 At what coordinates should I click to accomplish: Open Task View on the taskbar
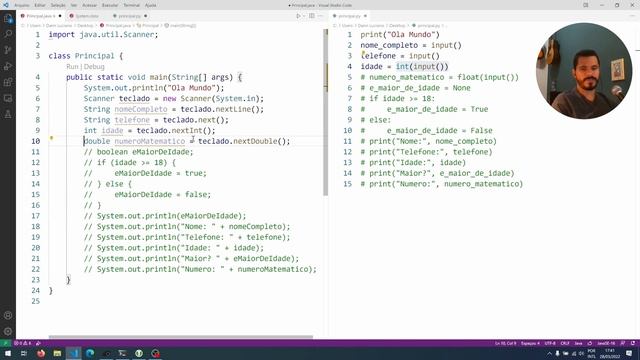[x=24, y=353]
